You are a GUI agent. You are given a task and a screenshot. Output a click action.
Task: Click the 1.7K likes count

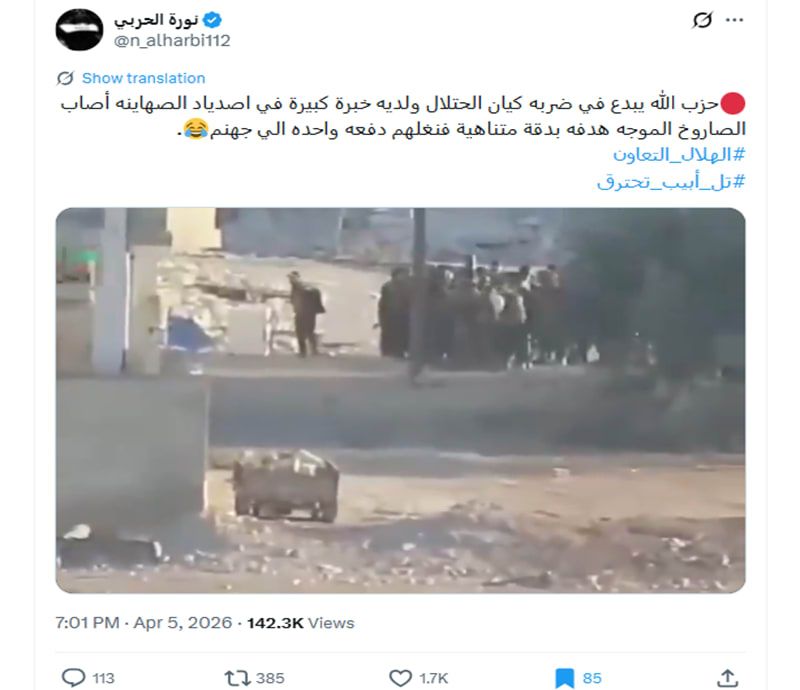(x=433, y=678)
